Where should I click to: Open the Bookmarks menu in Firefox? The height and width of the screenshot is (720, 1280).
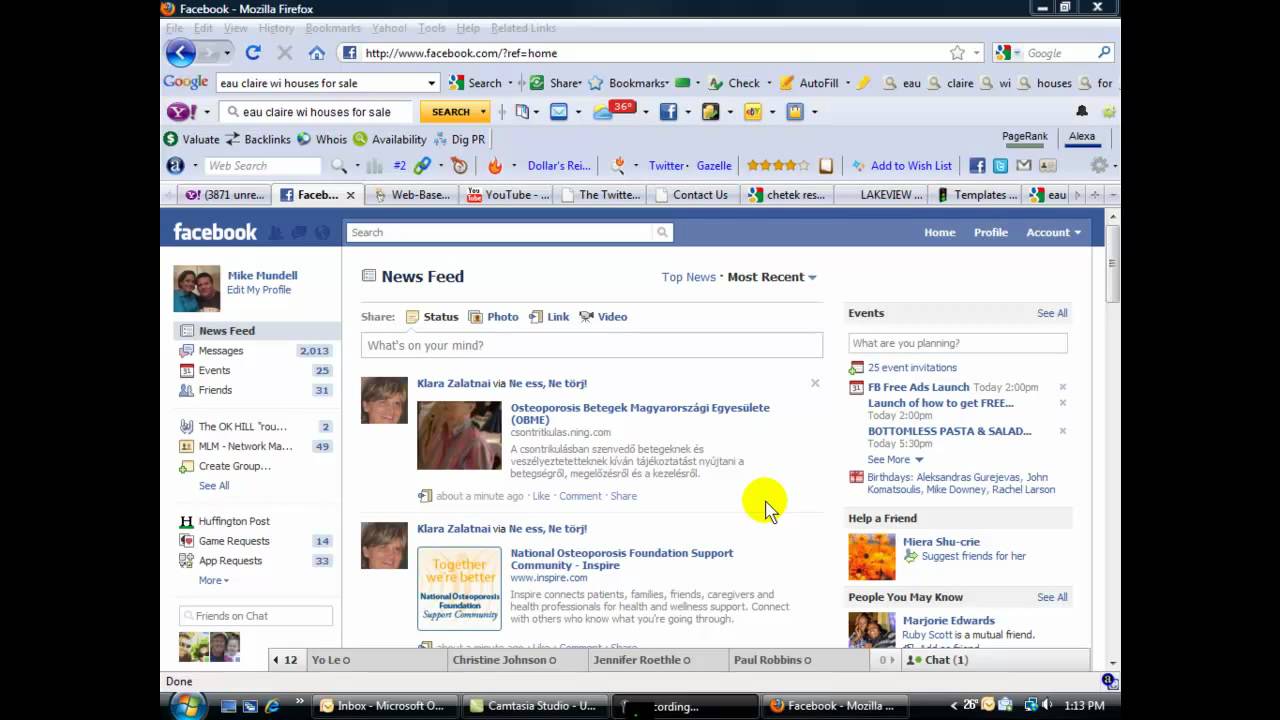[x=333, y=28]
